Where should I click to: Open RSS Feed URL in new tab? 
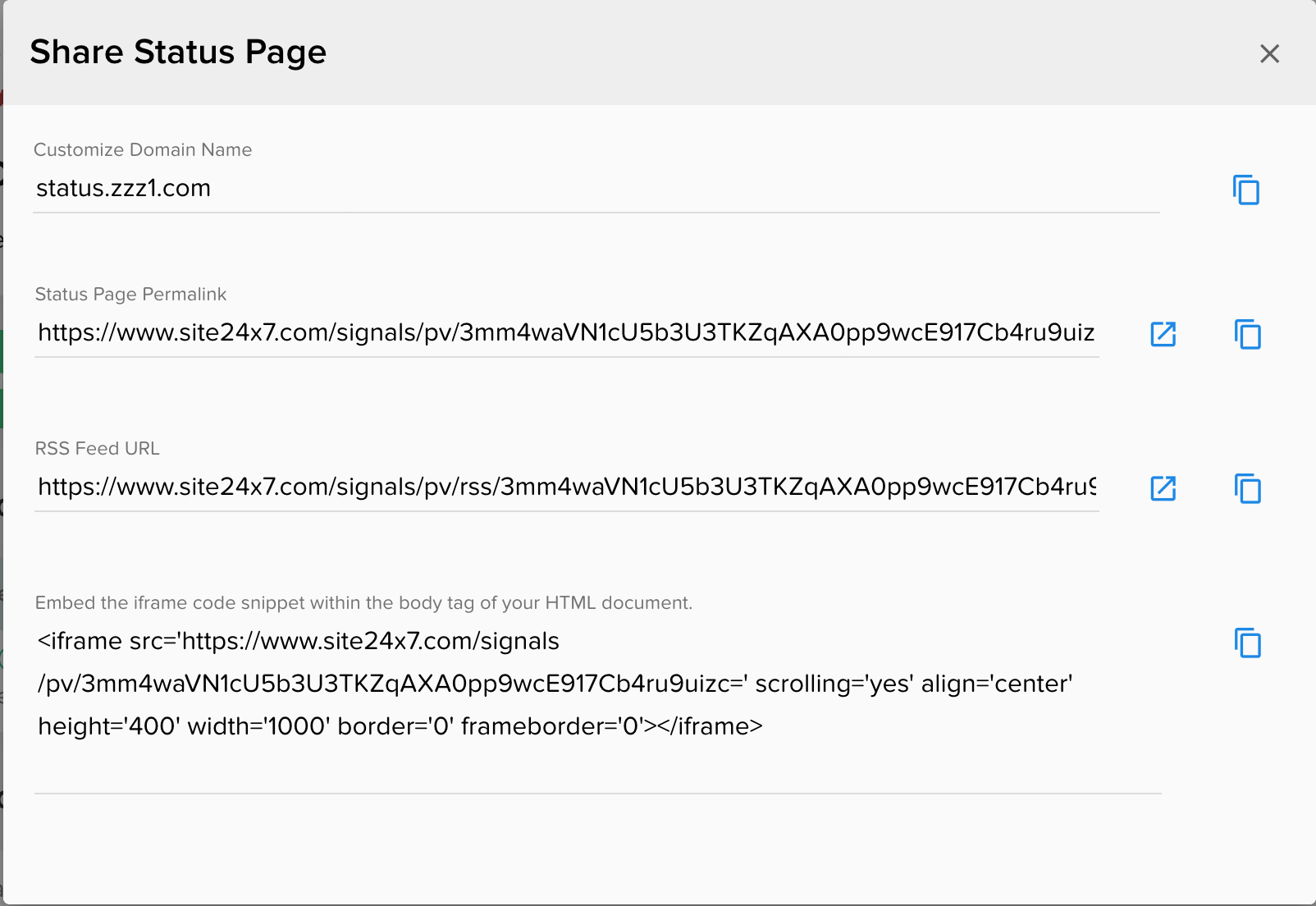(x=1163, y=488)
